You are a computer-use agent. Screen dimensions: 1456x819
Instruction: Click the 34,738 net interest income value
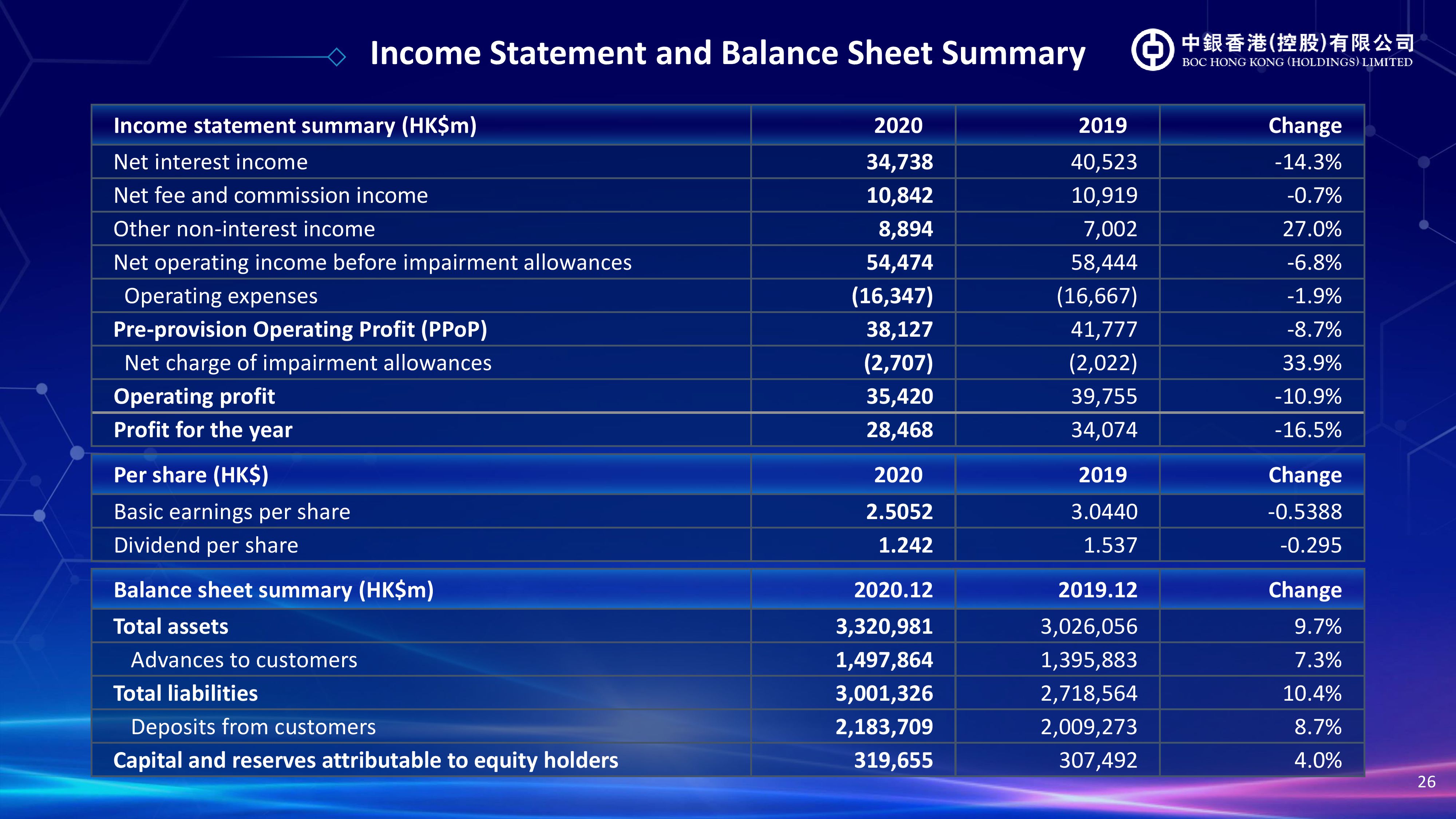coord(900,162)
